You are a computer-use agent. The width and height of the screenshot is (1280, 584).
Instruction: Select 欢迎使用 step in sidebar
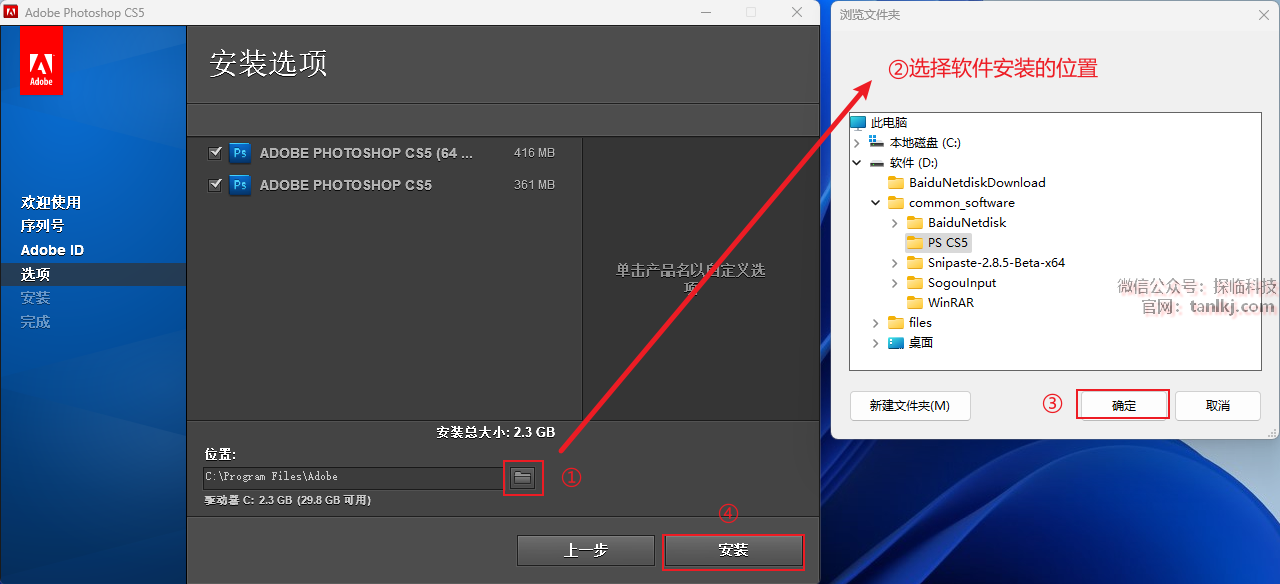coord(51,202)
